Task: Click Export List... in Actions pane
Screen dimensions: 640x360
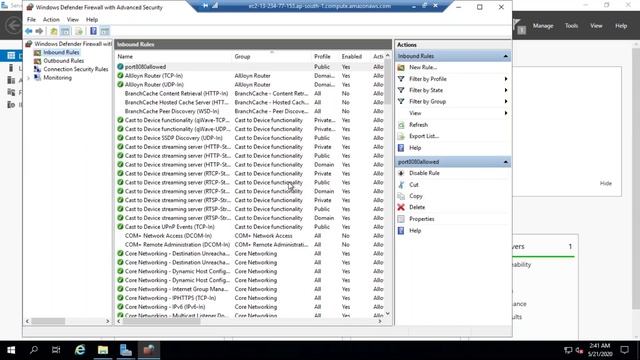Action: point(424,136)
